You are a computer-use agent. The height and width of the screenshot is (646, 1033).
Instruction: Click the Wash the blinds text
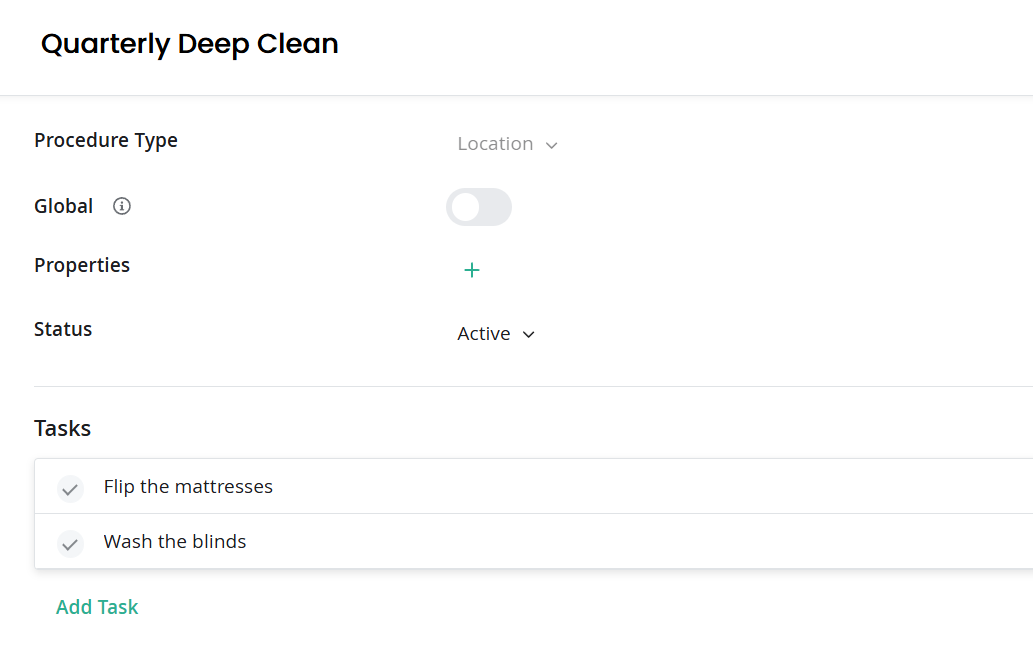[x=175, y=541]
